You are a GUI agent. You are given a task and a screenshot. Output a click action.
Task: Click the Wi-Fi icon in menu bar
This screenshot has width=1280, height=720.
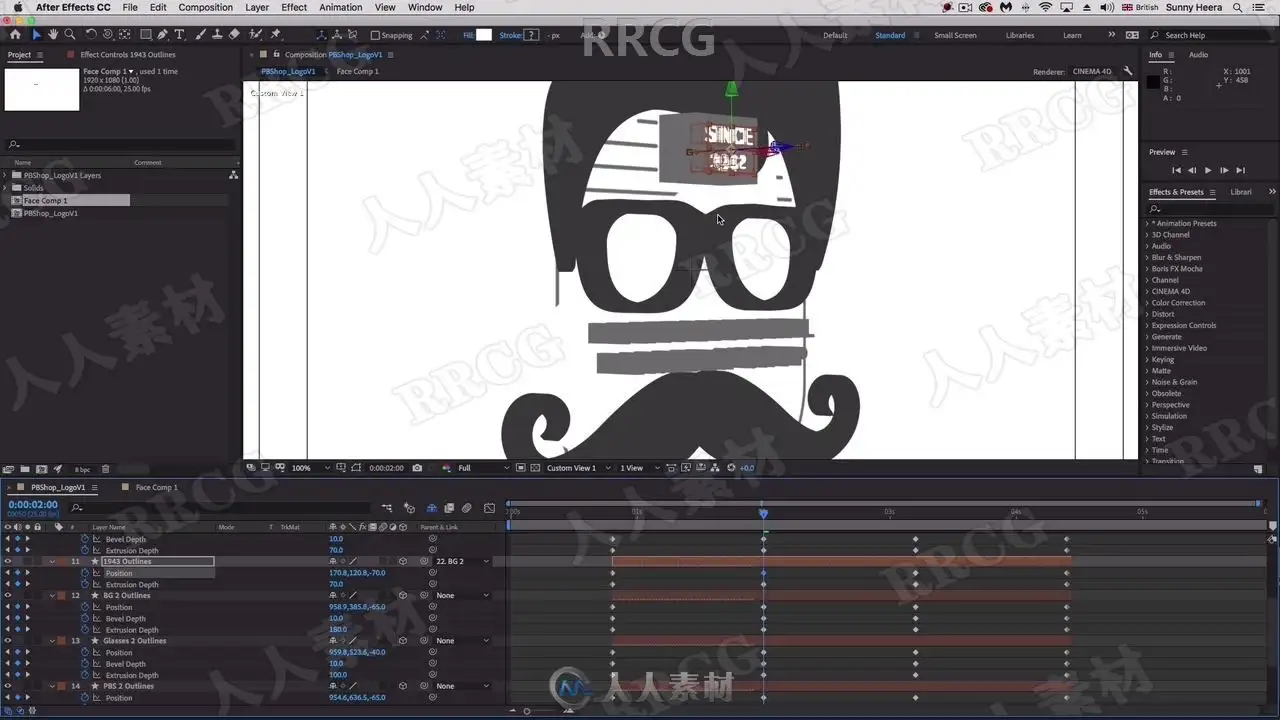pos(1046,7)
